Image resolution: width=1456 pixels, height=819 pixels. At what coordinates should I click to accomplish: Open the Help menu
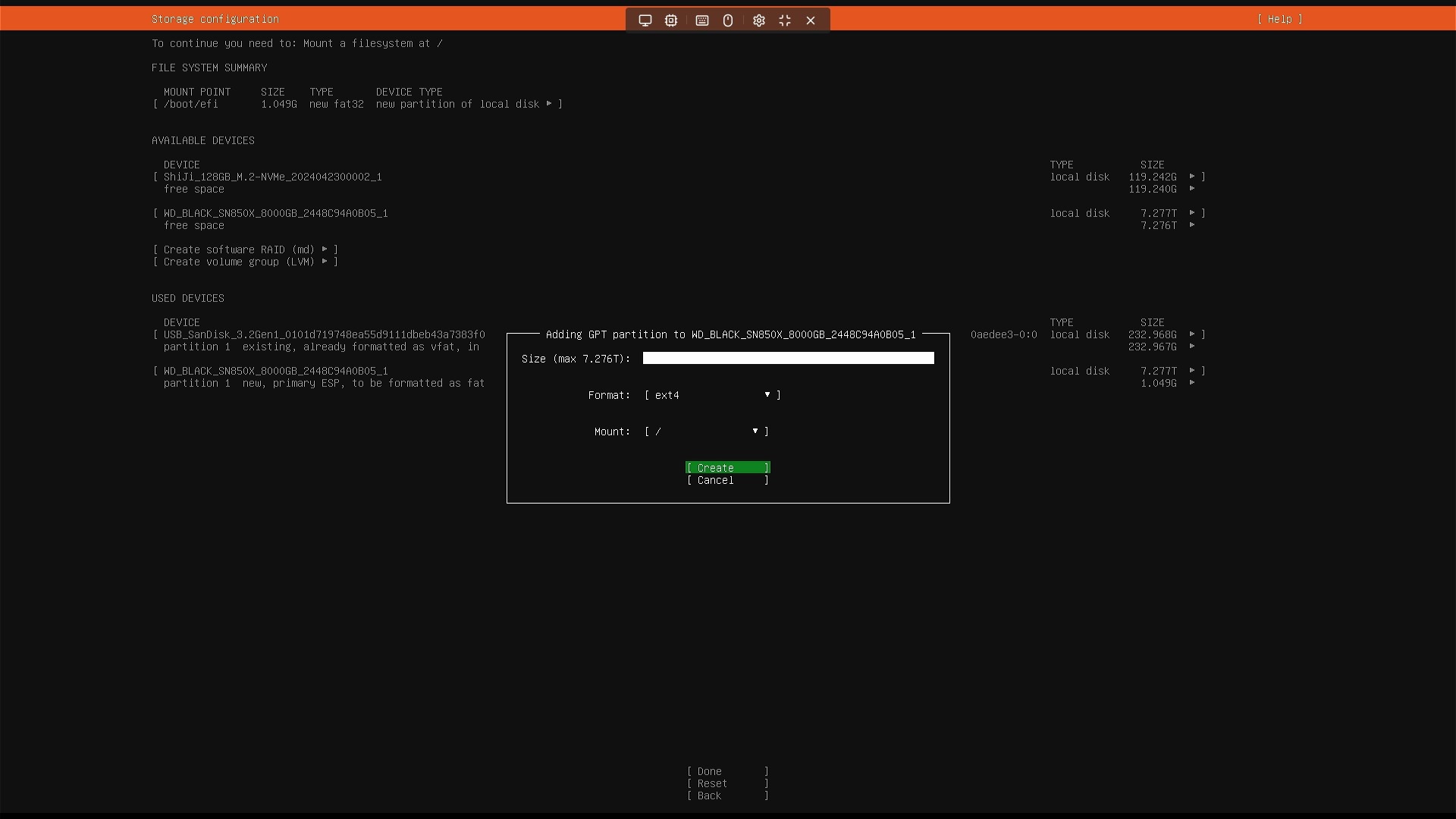1279,19
